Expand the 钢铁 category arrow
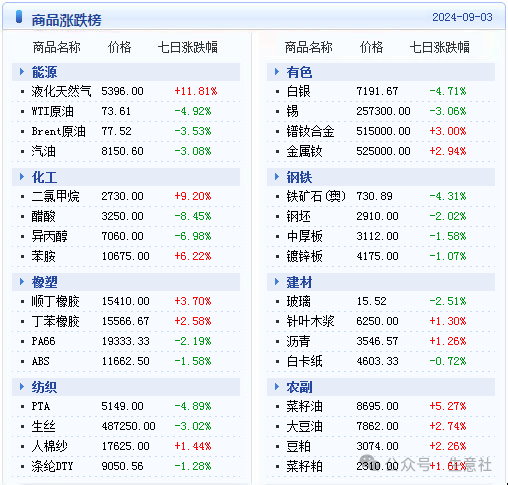The height and width of the screenshot is (485, 508). pos(277,177)
